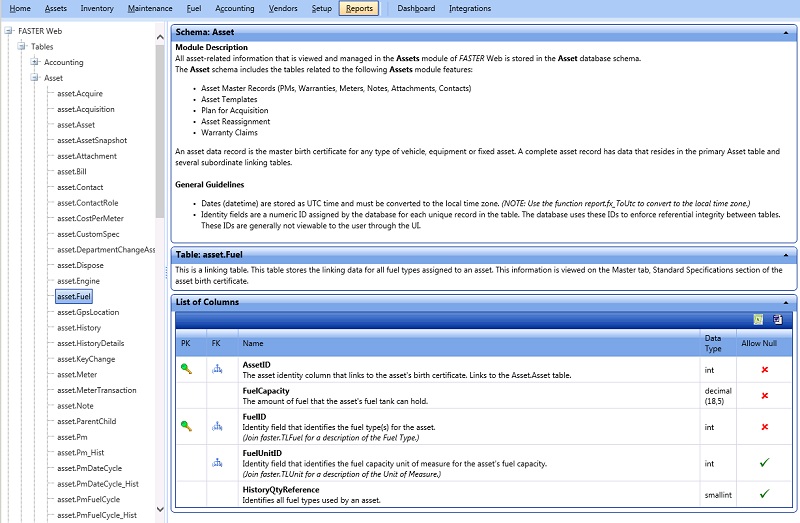
Task: Collapse the Asset tree node
Action: 34,78
